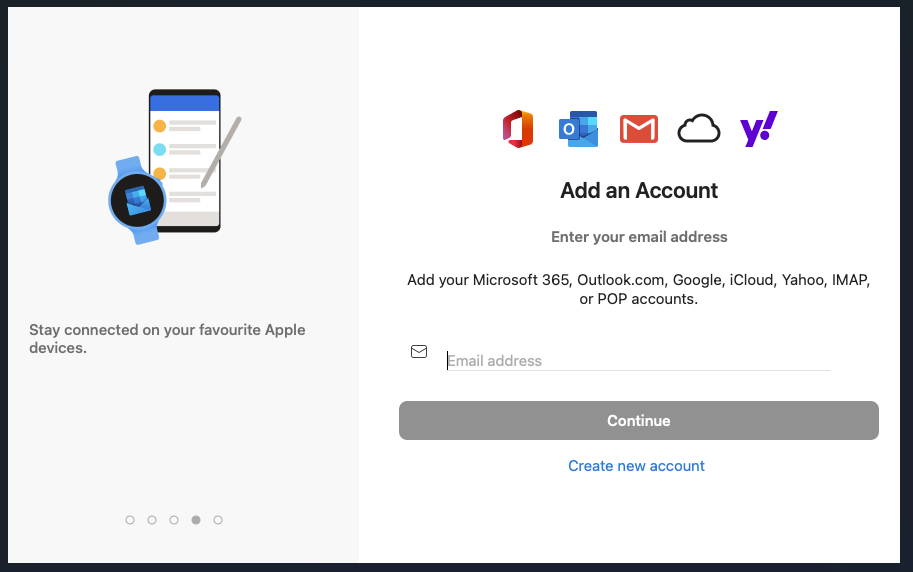Select the second carousel page dot
This screenshot has height=572, width=913.
(x=152, y=520)
